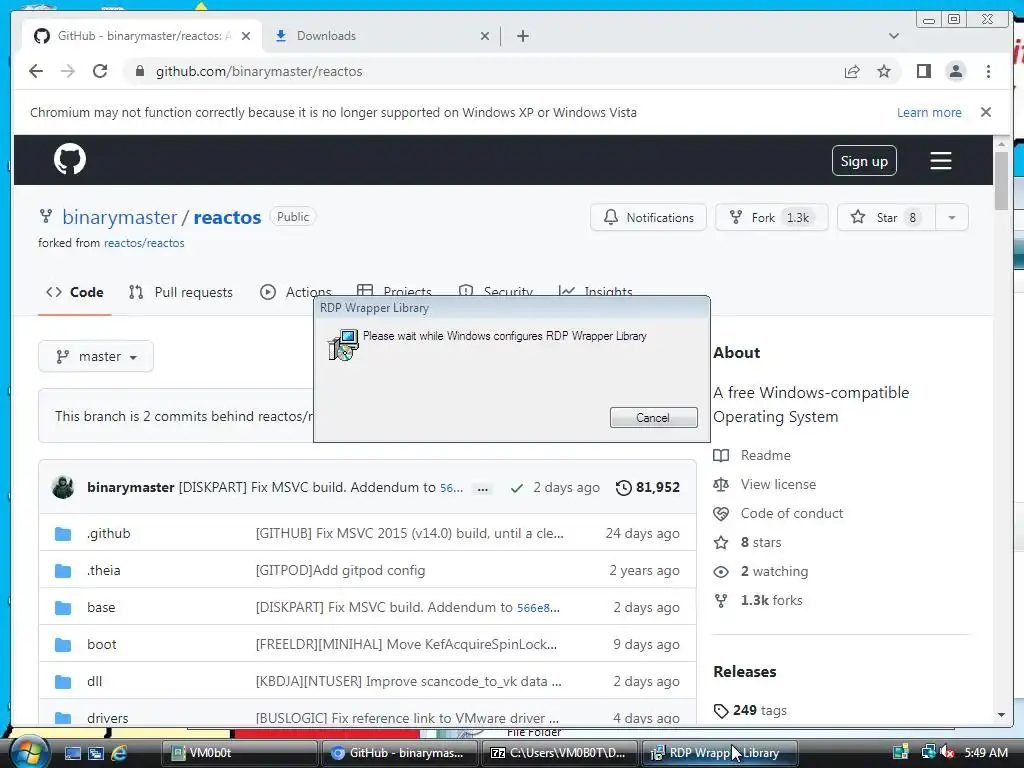Open the master branch dropdown
This screenshot has height=768, width=1024.
tap(96, 357)
